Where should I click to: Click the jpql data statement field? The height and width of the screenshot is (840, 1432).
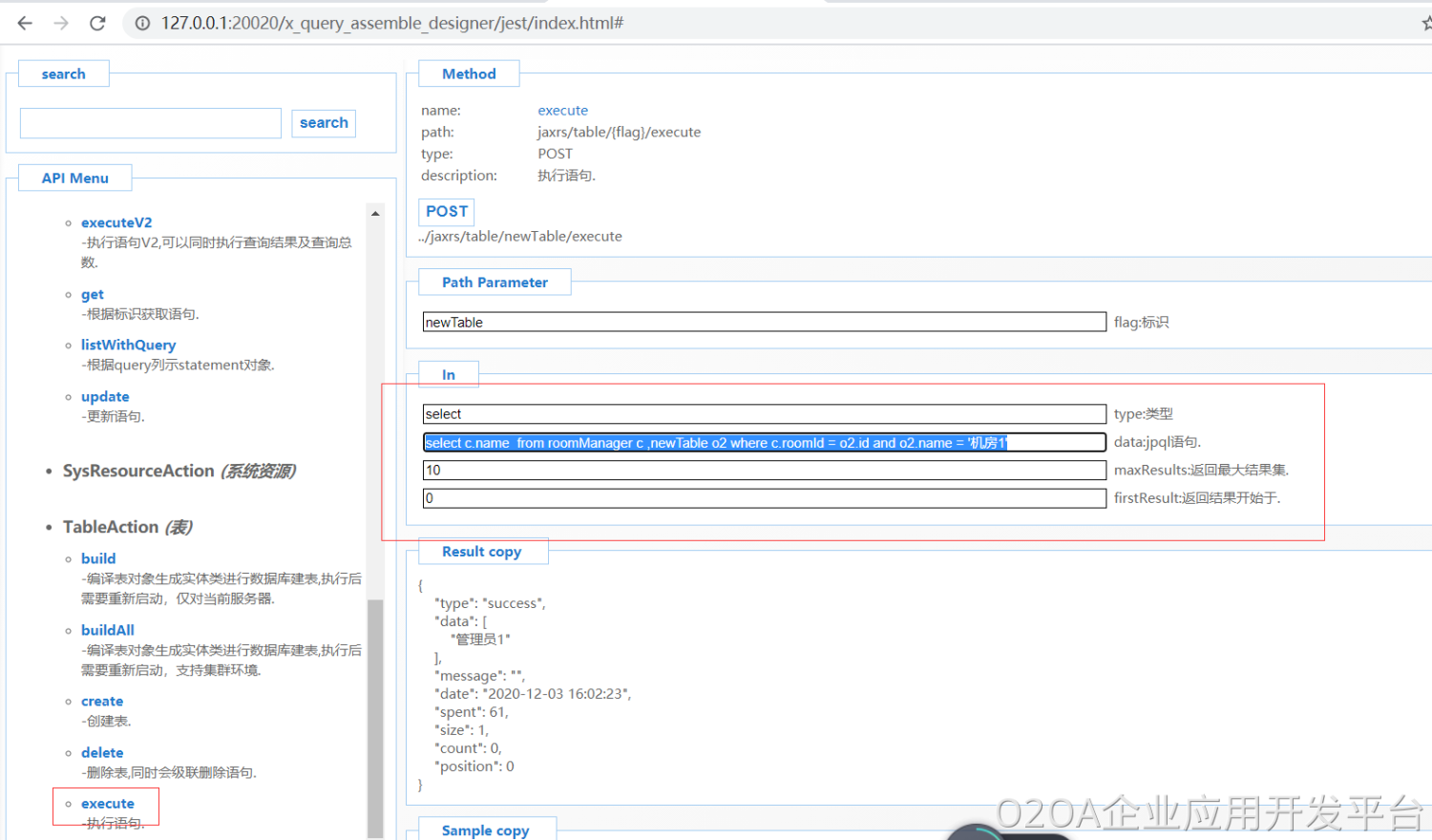click(764, 443)
